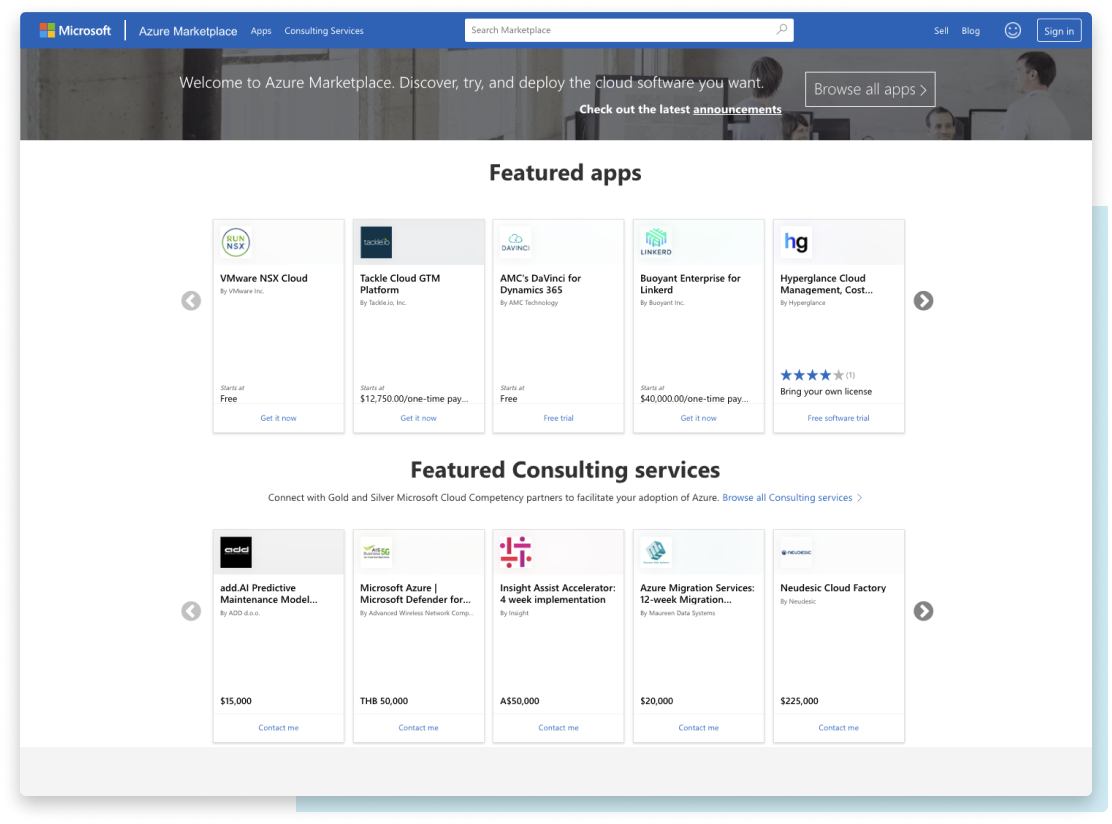1112x824 pixels.
Task: Click the $20,000 price on Azure Migration card
Action: point(657,701)
